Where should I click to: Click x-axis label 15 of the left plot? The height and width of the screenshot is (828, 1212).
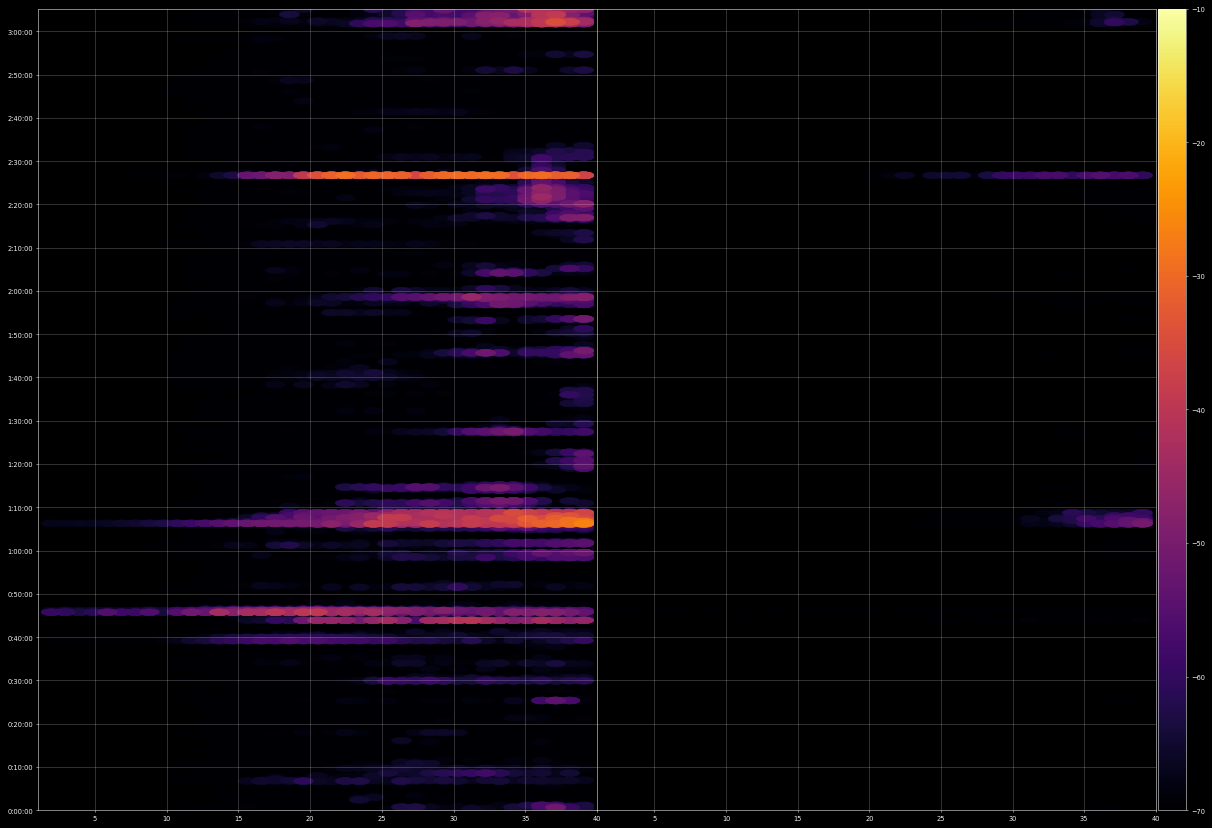[x=238, y=819]
